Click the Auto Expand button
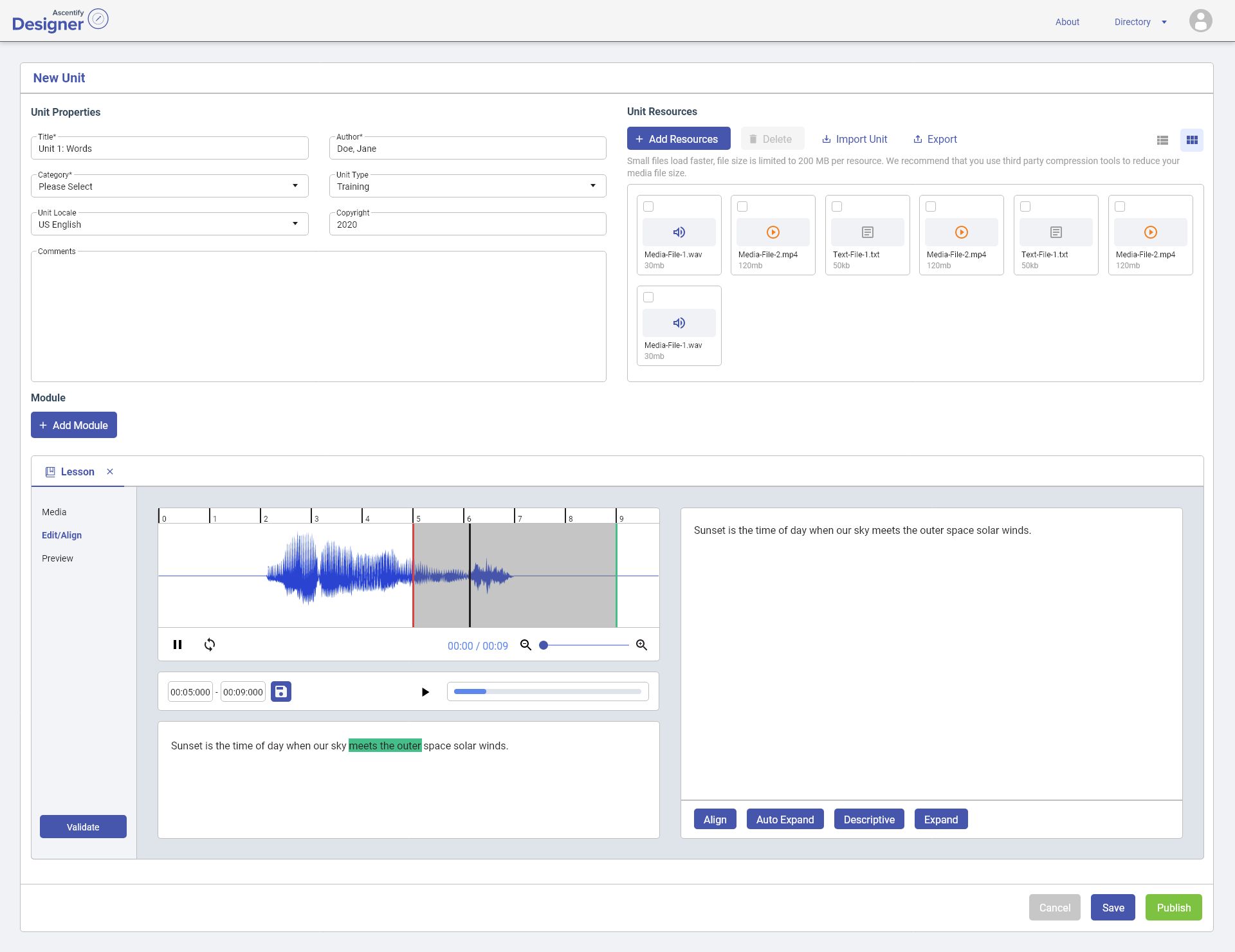Screen dimensions: 1235x952 point(785,819)
